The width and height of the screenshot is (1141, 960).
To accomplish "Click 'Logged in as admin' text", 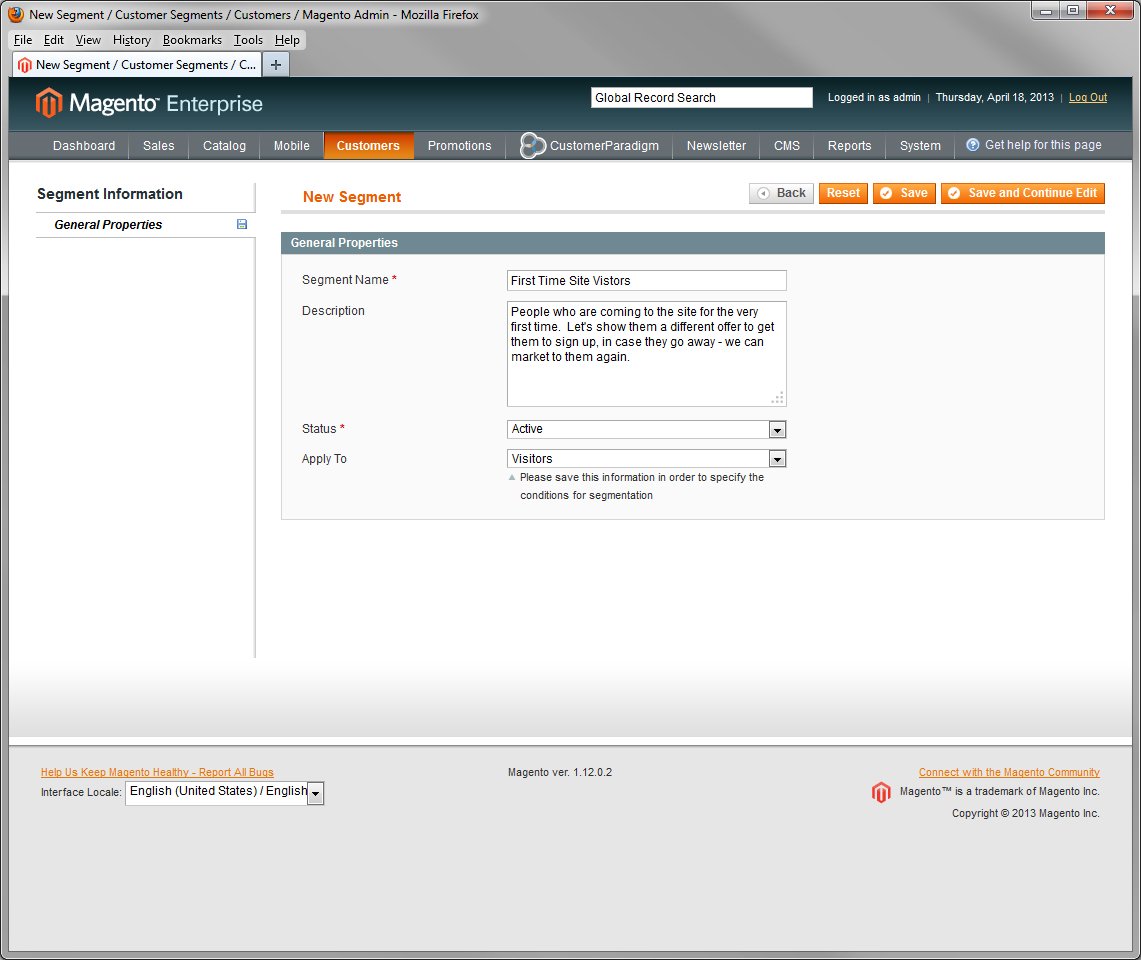I will pyautogui.click(x=874, y=98).
